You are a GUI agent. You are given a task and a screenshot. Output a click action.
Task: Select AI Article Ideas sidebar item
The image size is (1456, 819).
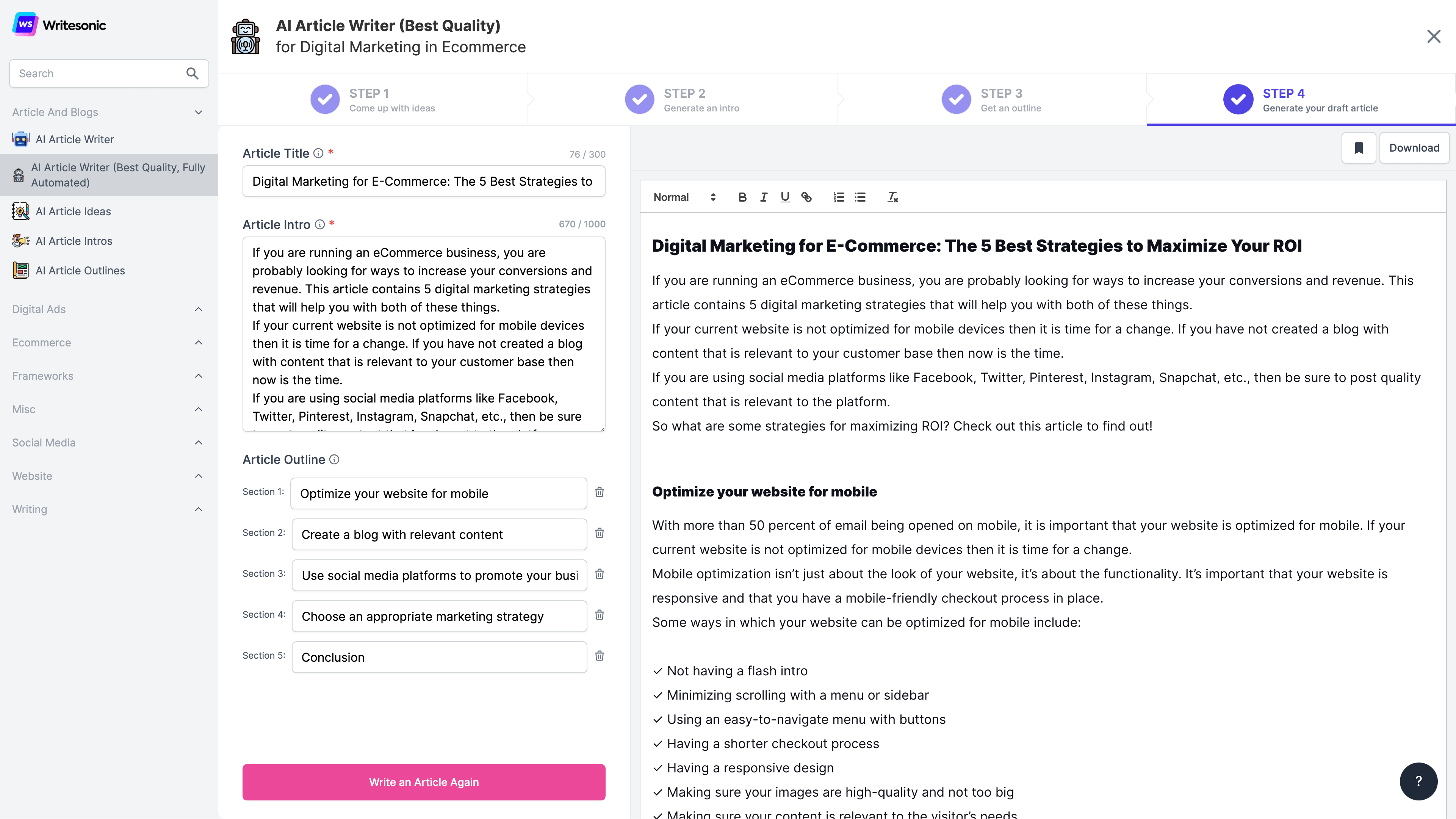pos(73,211)
